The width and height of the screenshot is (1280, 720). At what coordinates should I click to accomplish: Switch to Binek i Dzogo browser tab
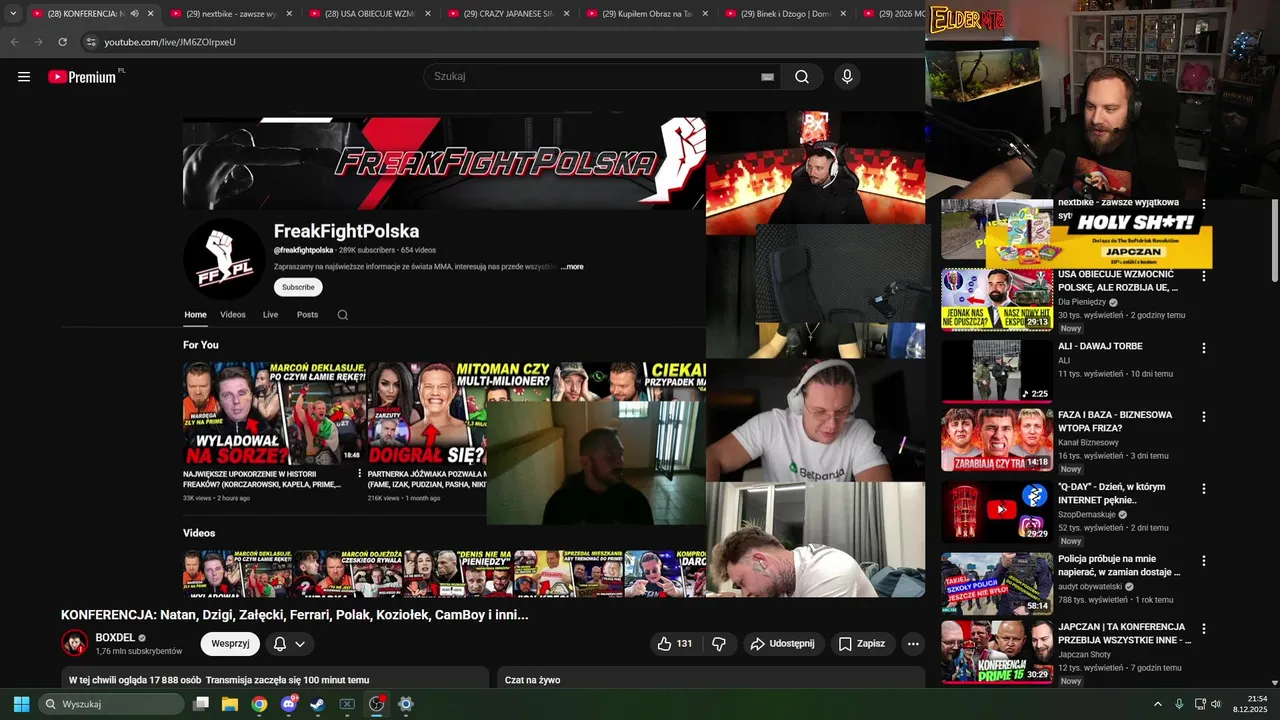click(x=785, y=14)
